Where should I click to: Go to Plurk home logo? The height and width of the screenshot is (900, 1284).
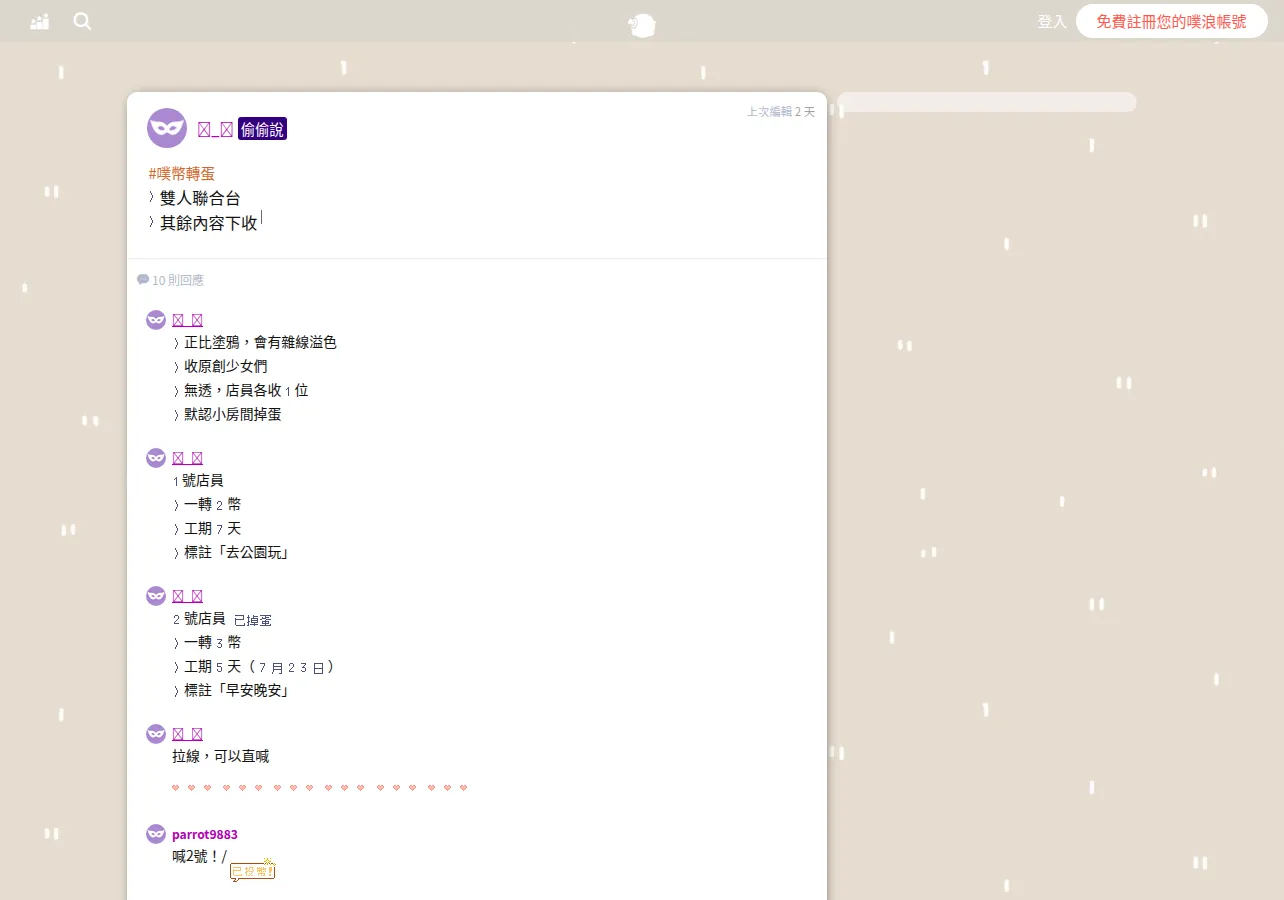tap(642, 25)
